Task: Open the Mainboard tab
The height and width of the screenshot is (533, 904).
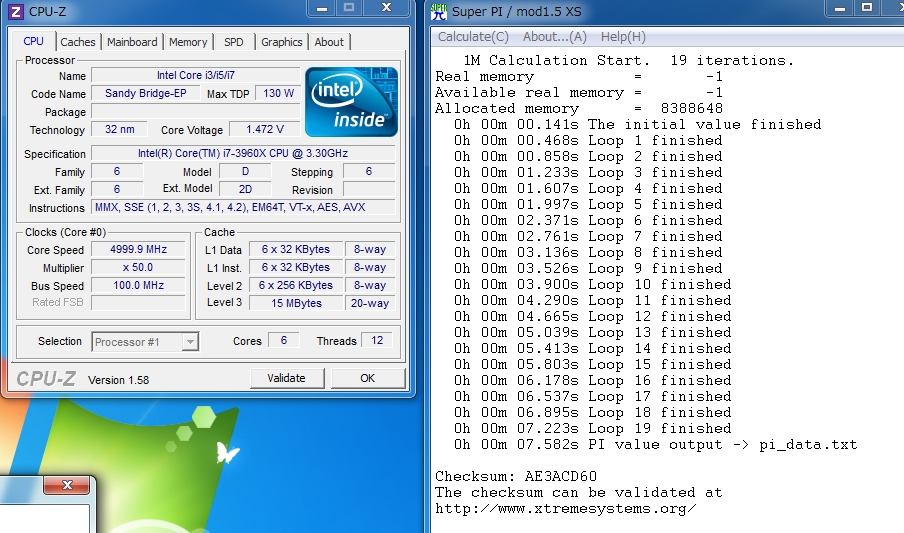Action: pyautogui.click(x=132, y=42)
